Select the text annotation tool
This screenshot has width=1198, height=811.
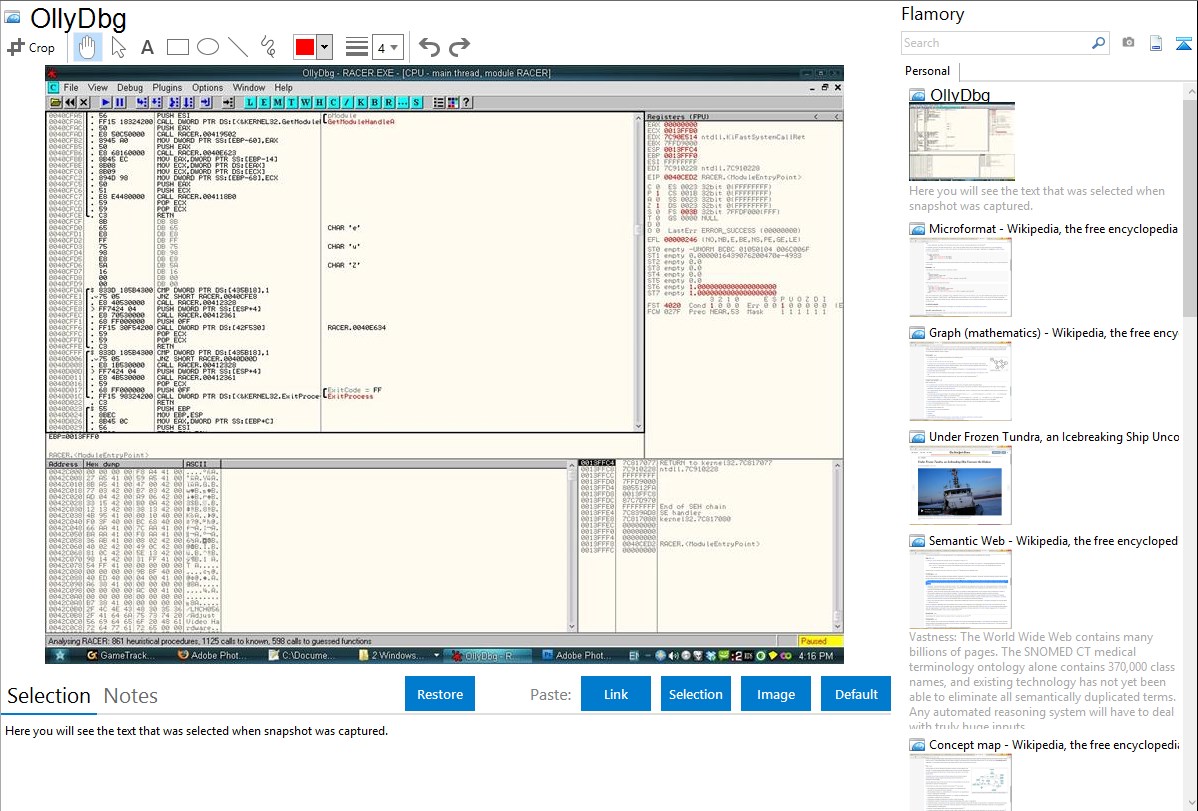[x=147, y=47]
